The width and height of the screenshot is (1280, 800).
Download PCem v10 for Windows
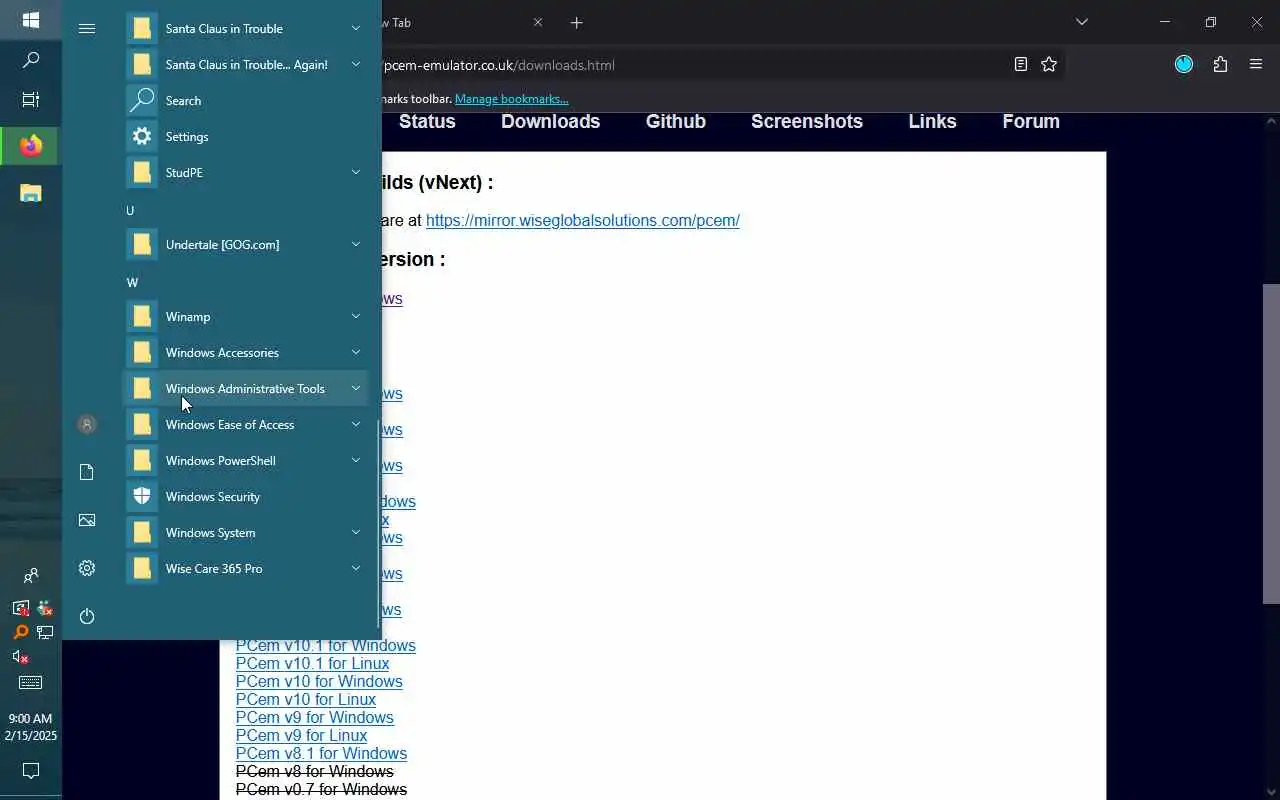tap(319, 681)
